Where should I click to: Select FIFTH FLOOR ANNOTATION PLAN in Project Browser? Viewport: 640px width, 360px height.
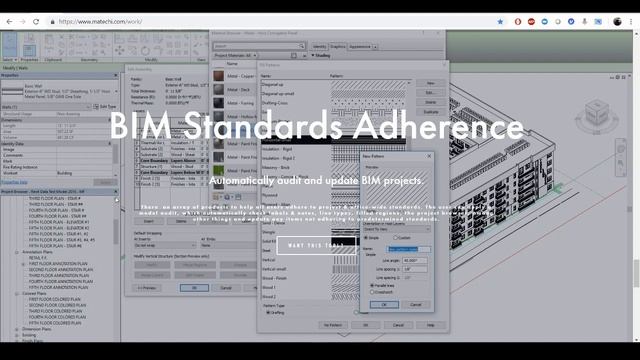[58, 287]
